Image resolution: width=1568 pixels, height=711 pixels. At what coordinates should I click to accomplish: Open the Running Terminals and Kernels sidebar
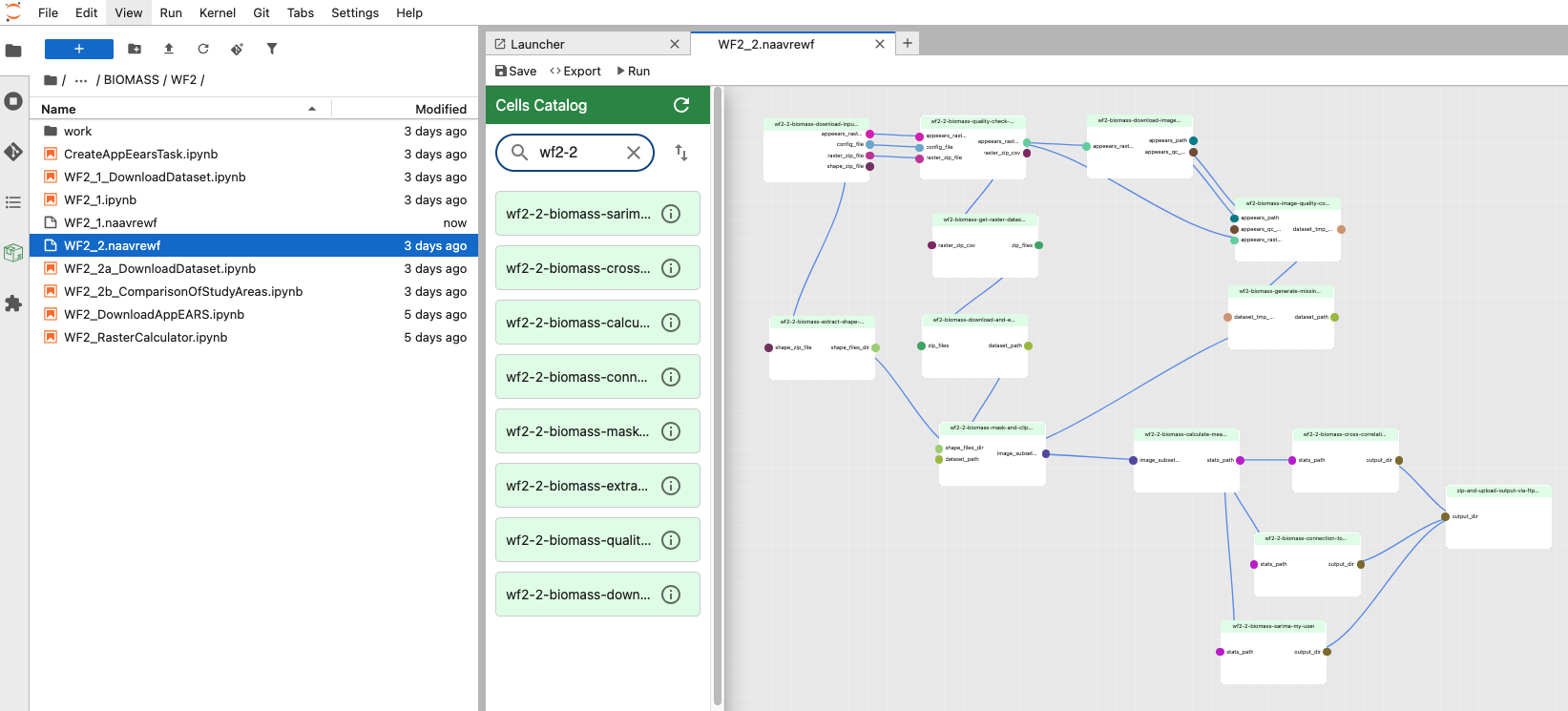tap(13, 101)
